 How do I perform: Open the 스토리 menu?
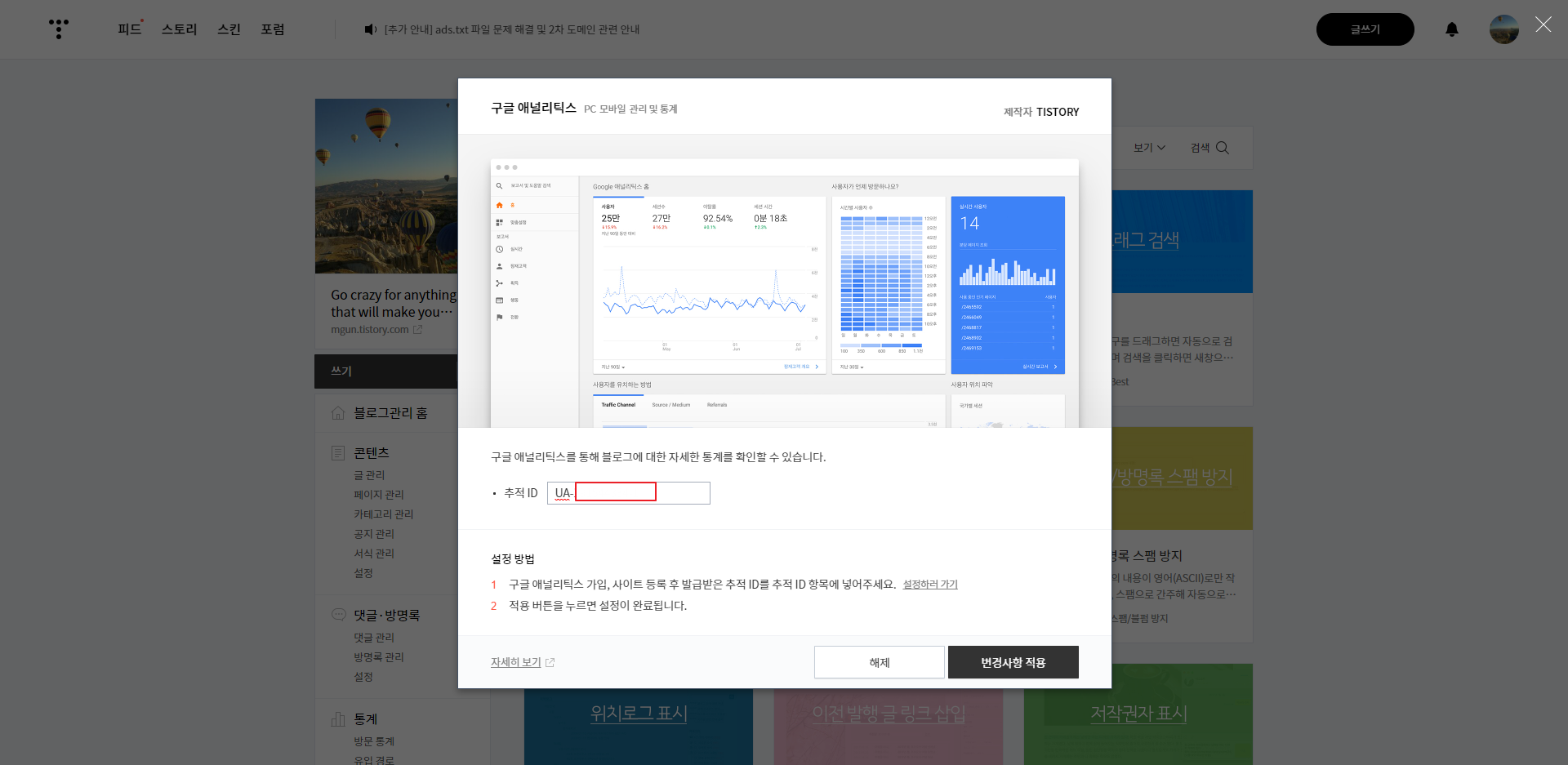180,29
